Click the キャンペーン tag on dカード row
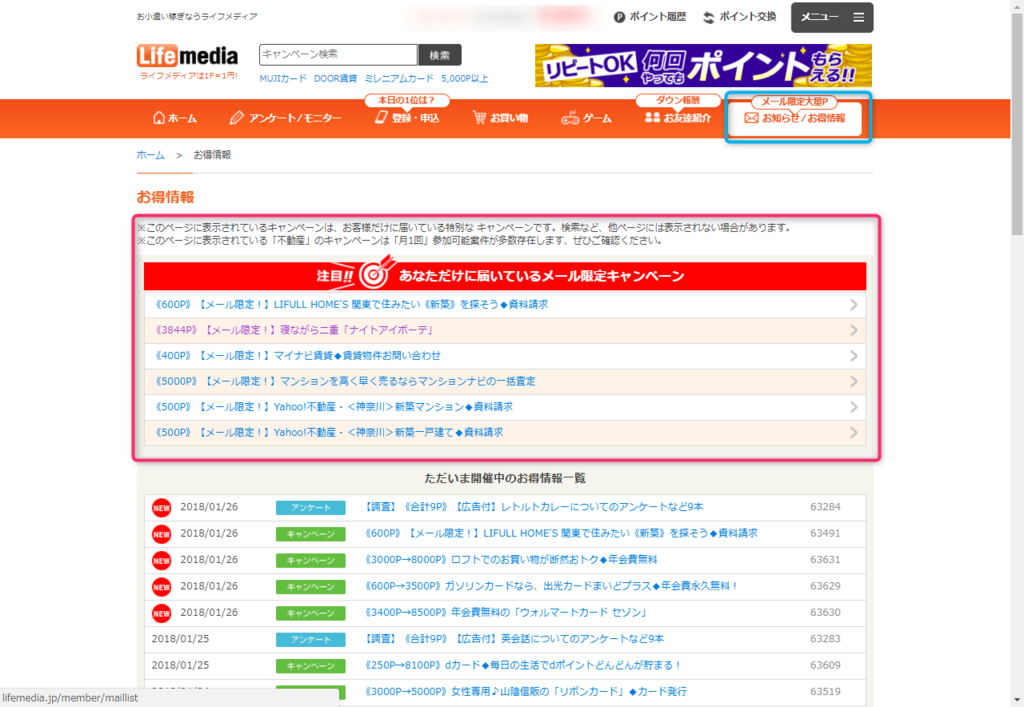This screenshot has height=707, width=1024. tap(310, 666)
